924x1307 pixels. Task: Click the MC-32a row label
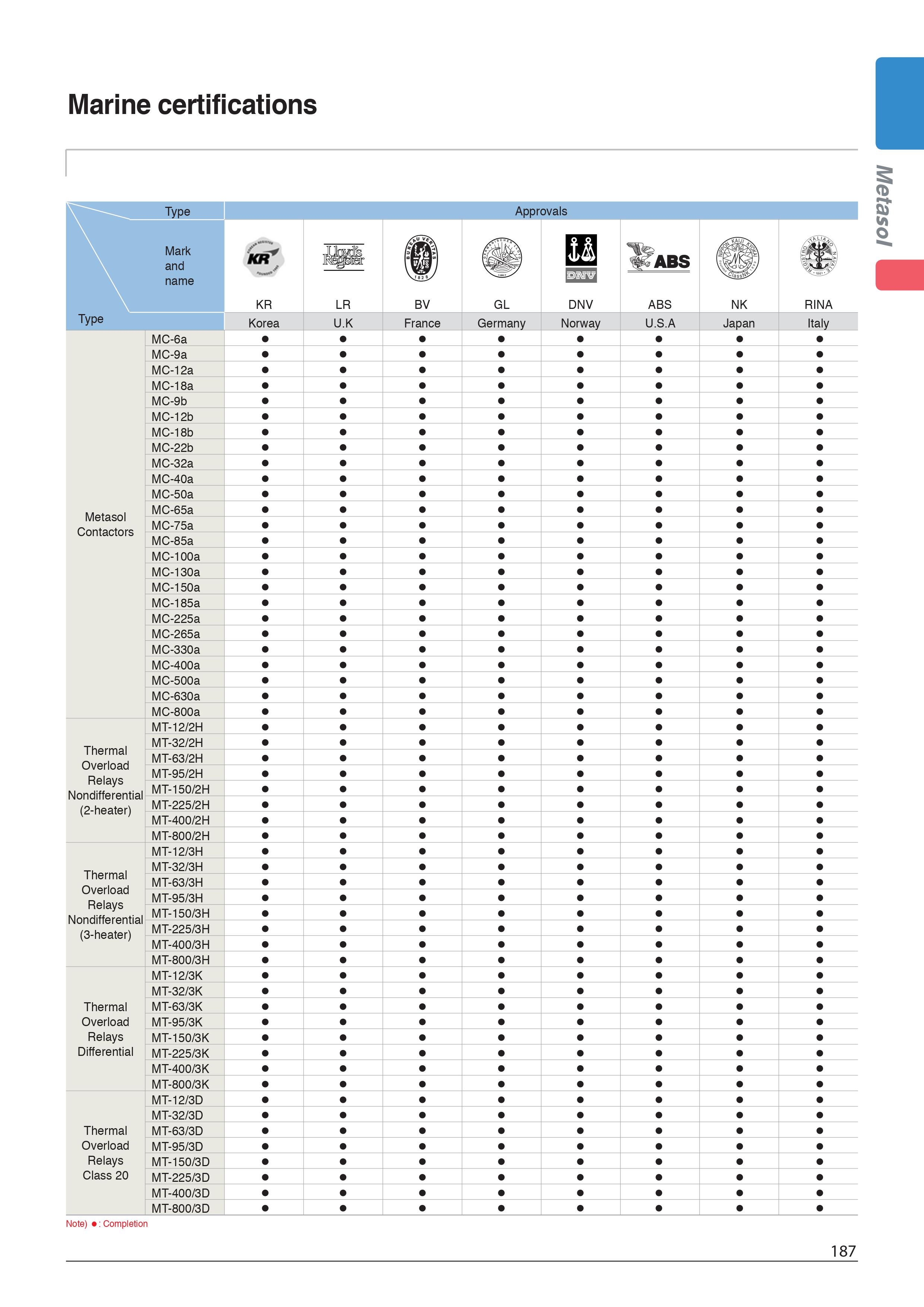[172, 463]
